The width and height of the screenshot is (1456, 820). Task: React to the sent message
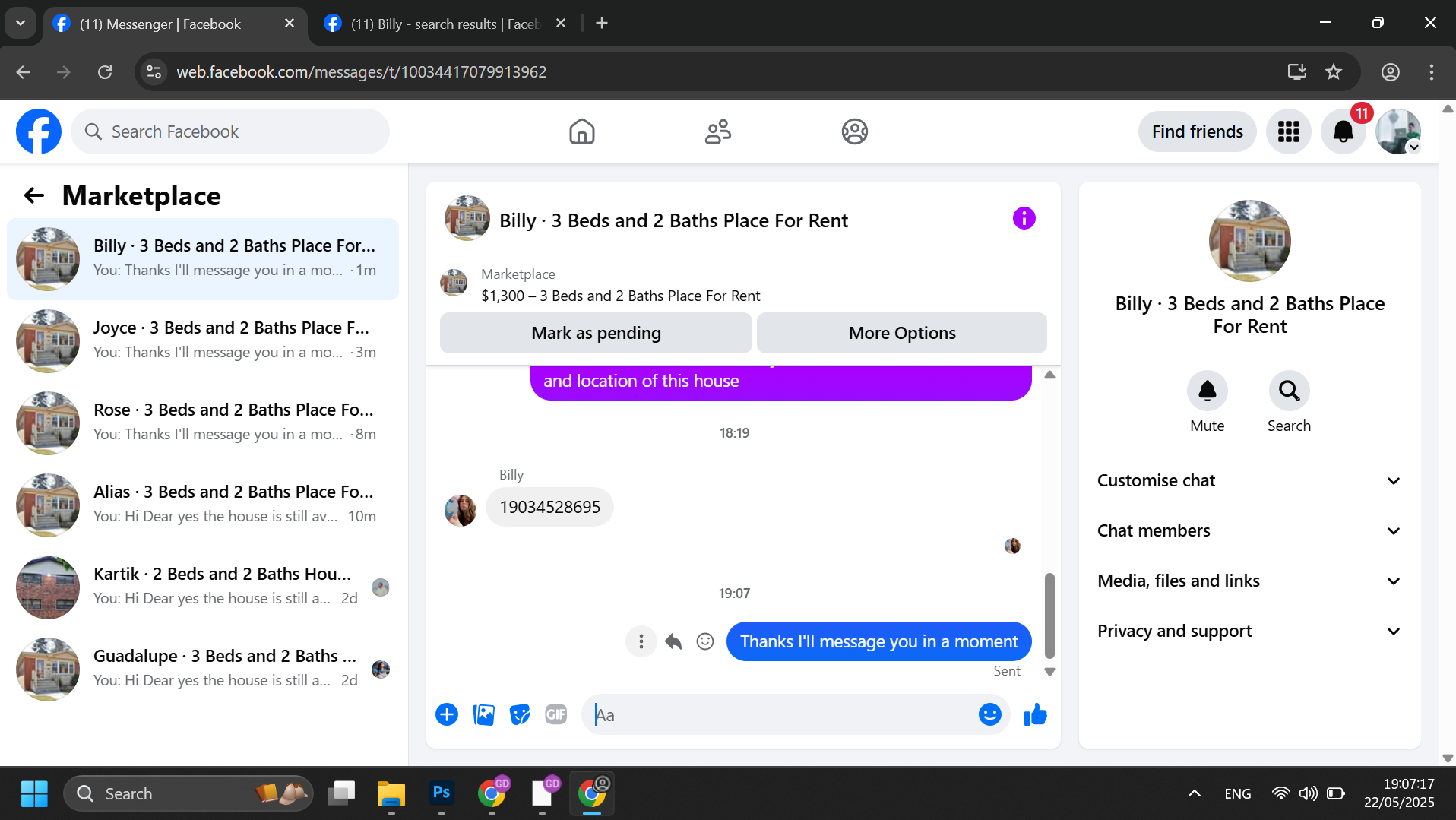(x=705, y=641)
